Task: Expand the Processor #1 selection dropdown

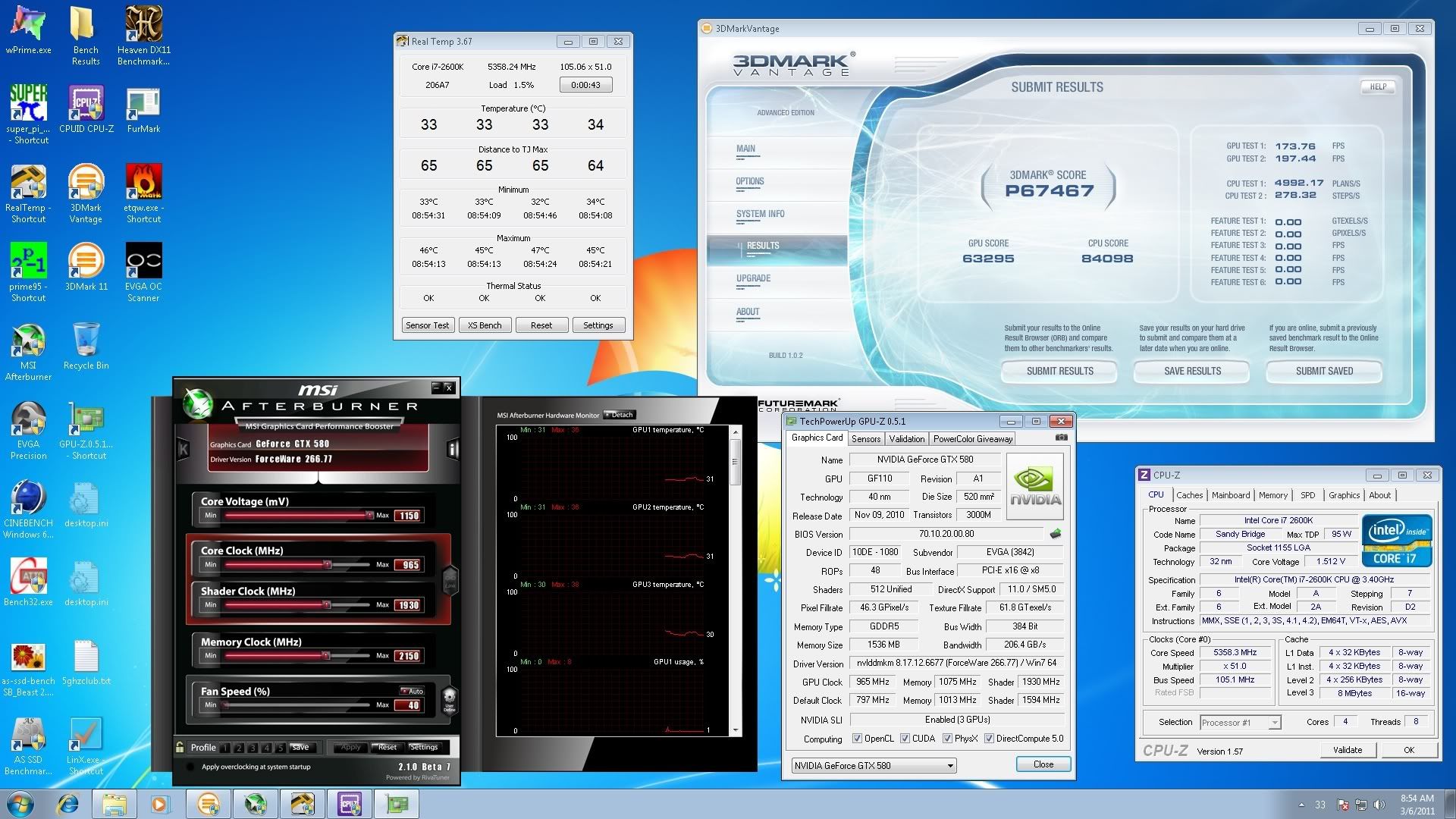Action: coord(1274,723)
